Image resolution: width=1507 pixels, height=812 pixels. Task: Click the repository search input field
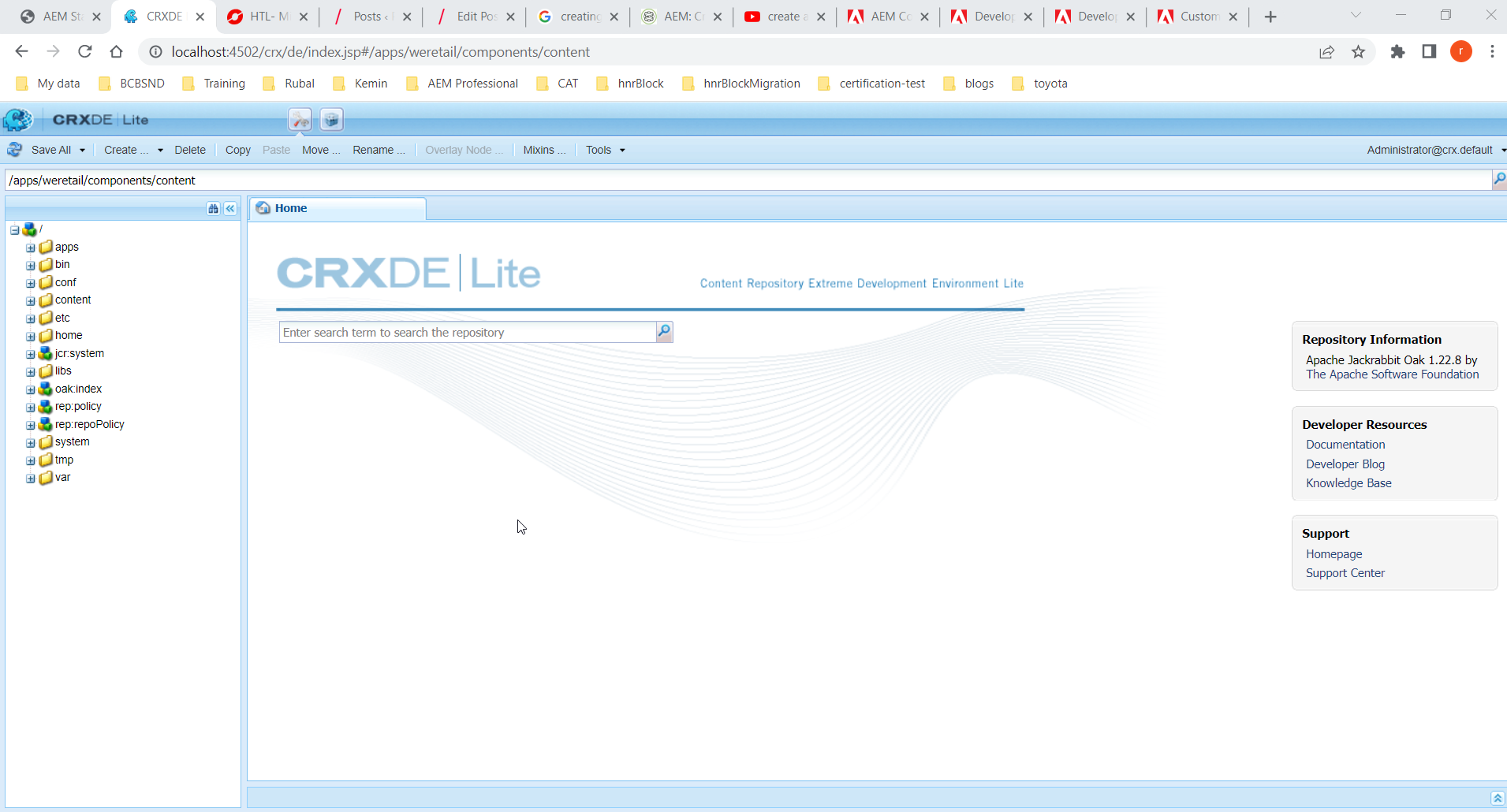pos(467,333)
